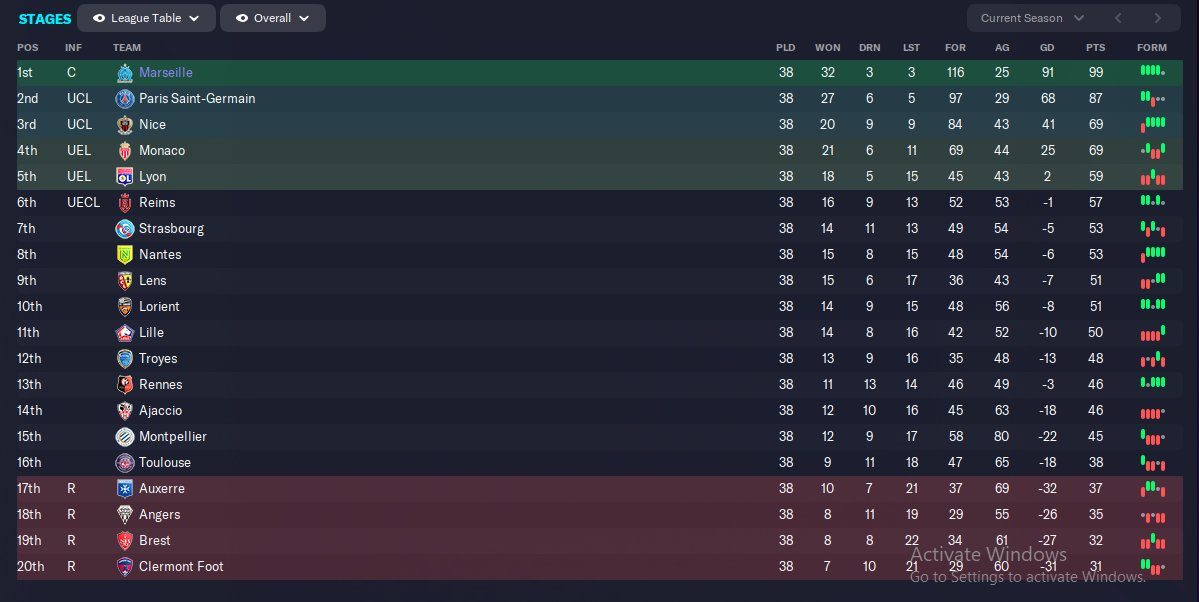Screen dimensions: 1199x602
Task: Open the Strasbourg team link
Action: click(x=171, y=229)
